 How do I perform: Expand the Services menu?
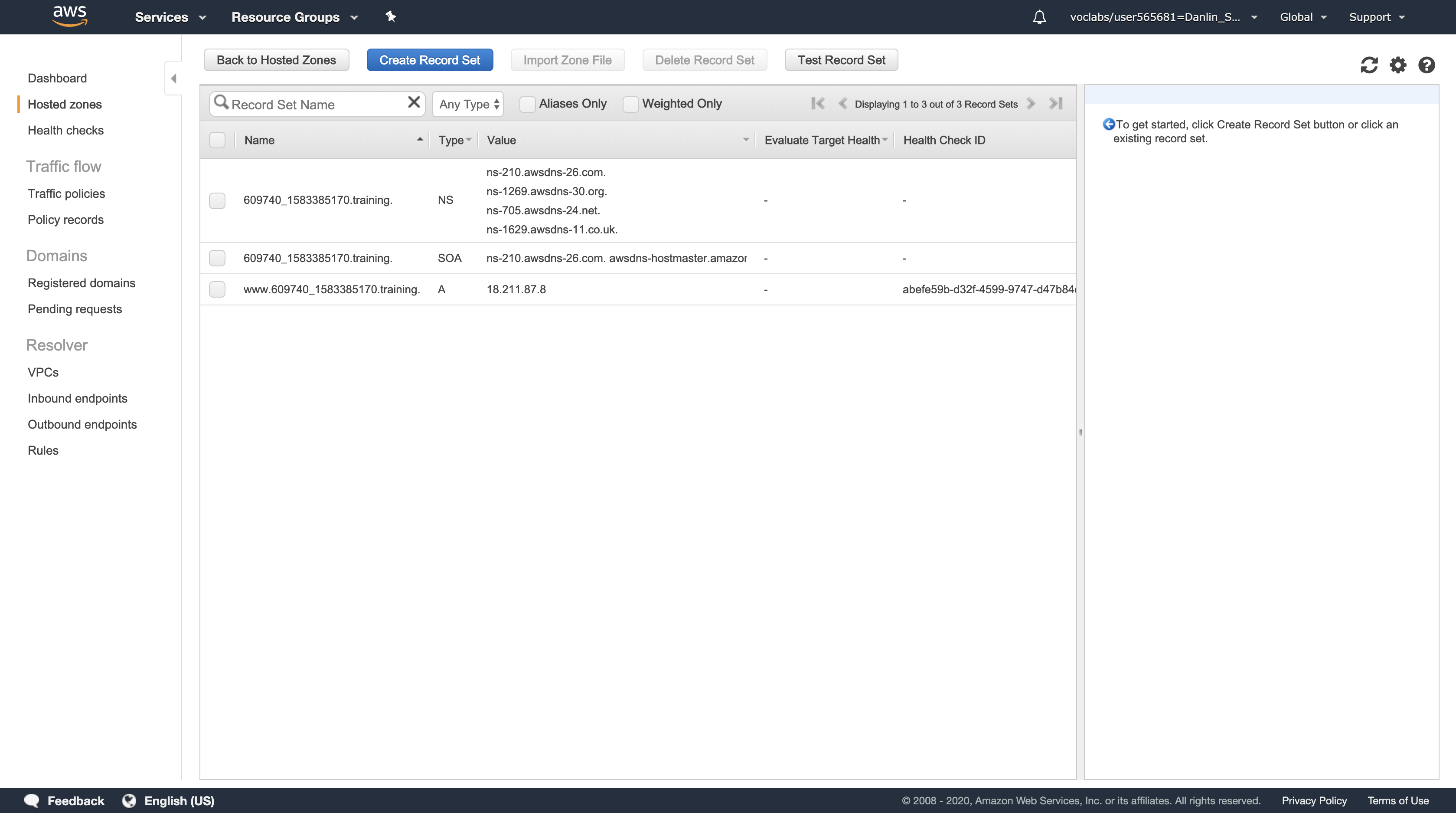[x=170, y=17]
